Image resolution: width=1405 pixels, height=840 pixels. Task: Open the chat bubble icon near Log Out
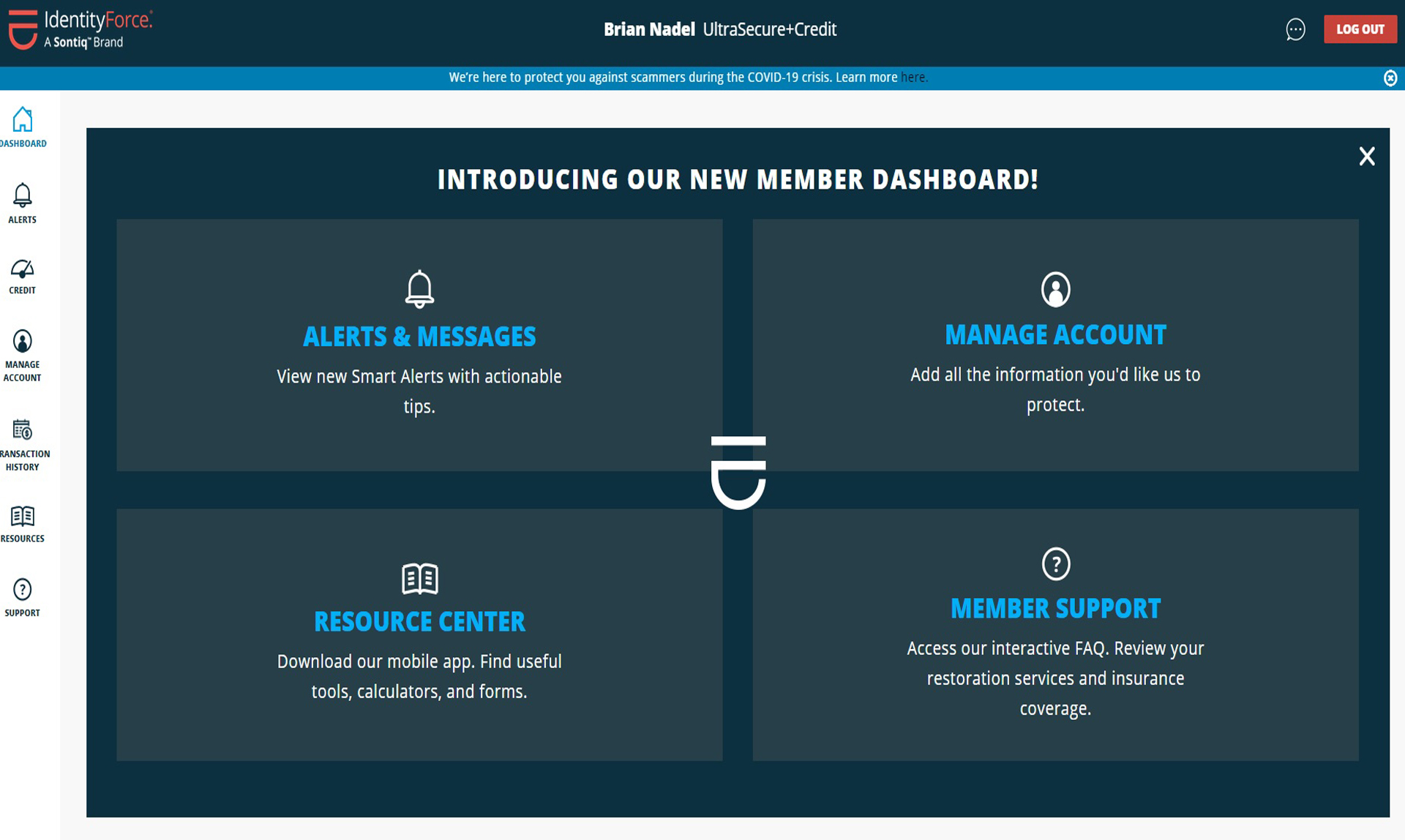click(1295, 29)
